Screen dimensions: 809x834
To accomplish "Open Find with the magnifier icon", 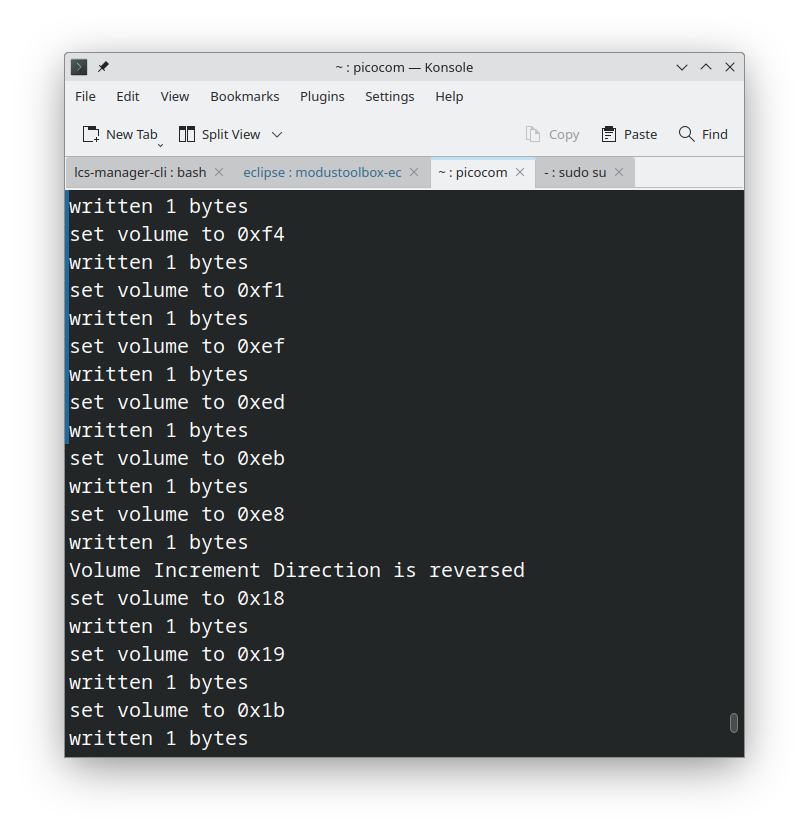I will point(686,134).
